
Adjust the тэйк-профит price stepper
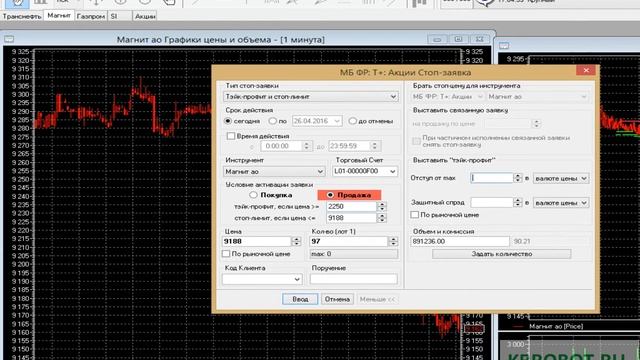pos(381,207)
